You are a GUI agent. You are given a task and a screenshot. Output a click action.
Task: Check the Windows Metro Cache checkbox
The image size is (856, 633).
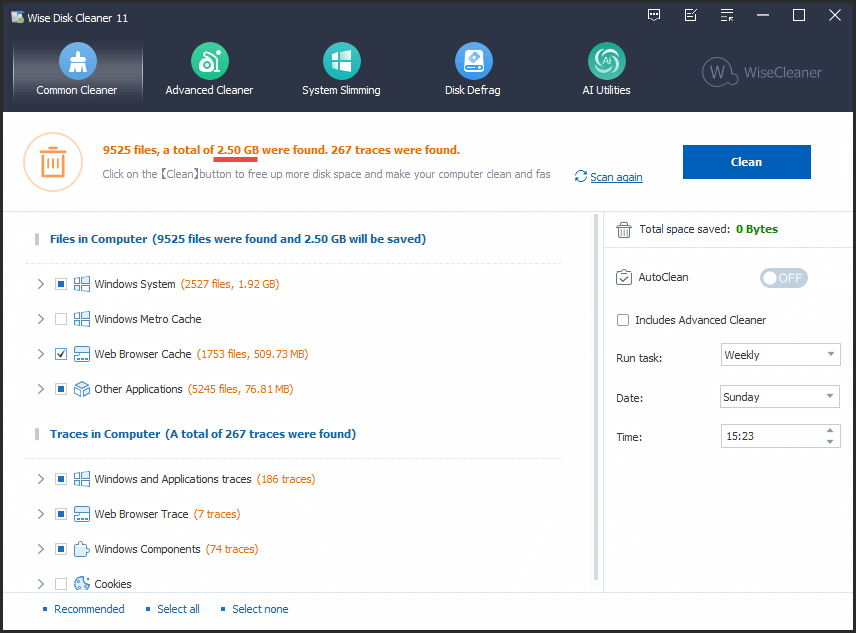point(61,319)
